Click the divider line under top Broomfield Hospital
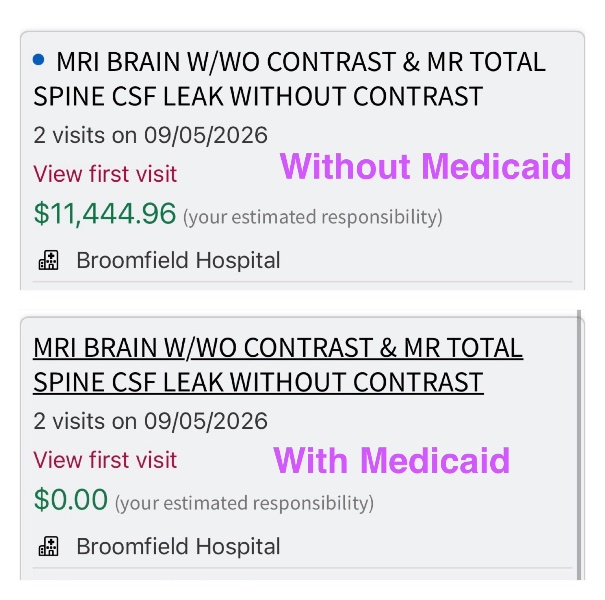This screenshot has width=605, height=600. coord(302,282)
